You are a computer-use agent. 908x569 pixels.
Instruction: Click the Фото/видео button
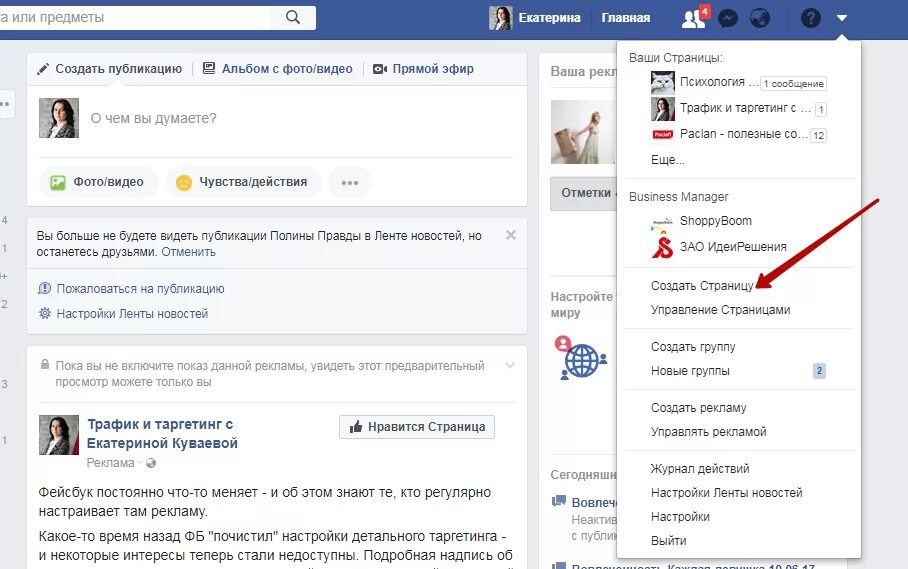tap(98, 182)
